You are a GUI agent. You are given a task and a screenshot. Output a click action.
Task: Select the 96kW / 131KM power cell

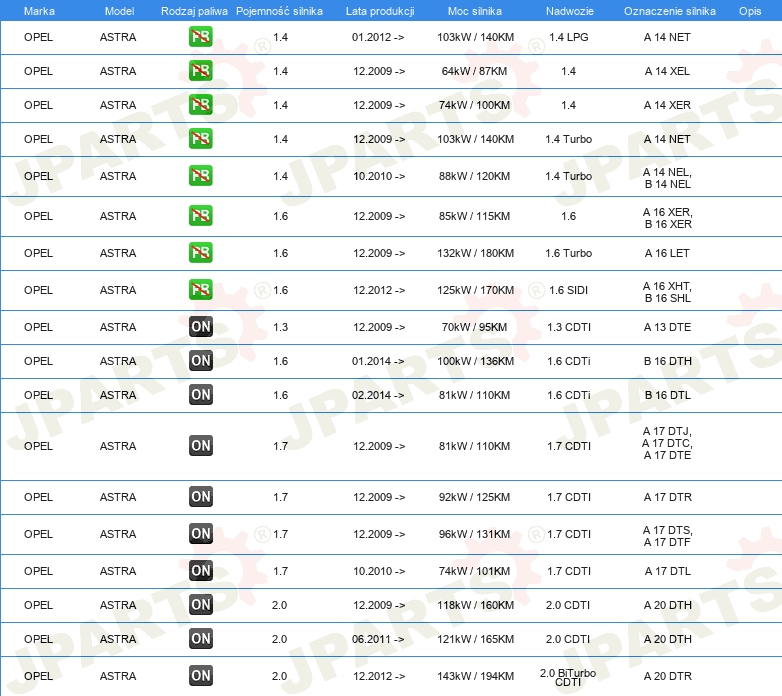click(474, 534)
